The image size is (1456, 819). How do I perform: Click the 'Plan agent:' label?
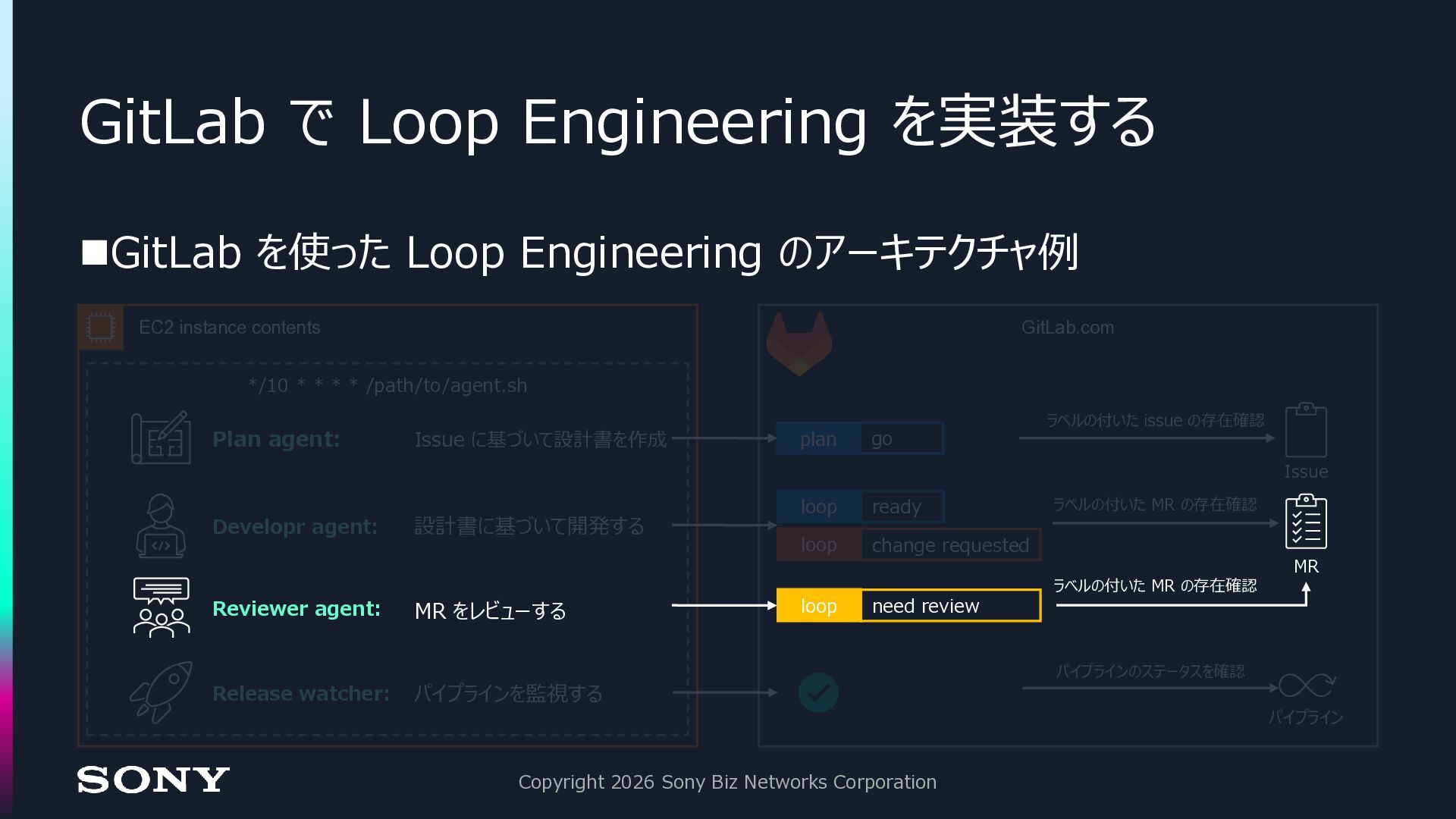pyautogui.click(x=276, y=439)
